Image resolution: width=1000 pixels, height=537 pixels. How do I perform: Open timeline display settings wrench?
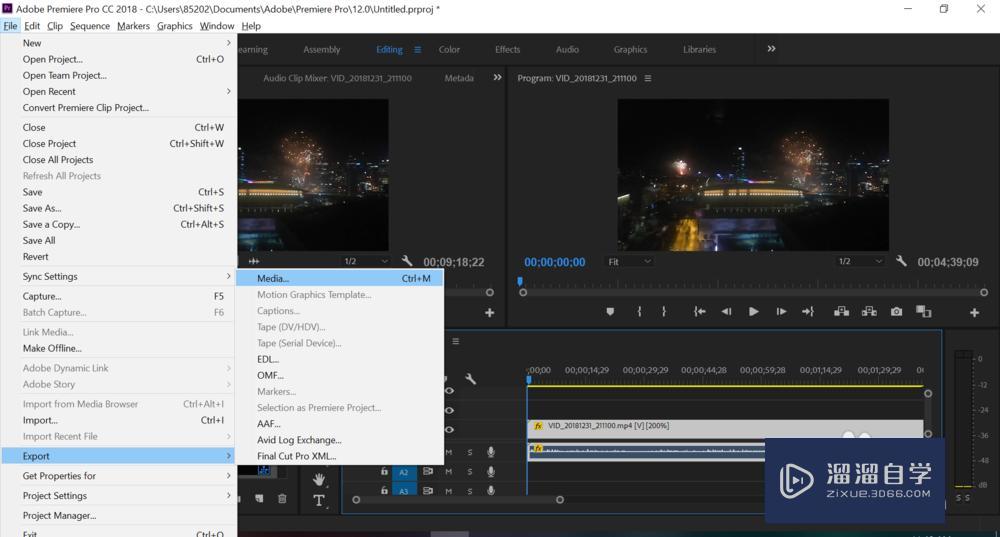coord(471,379)
